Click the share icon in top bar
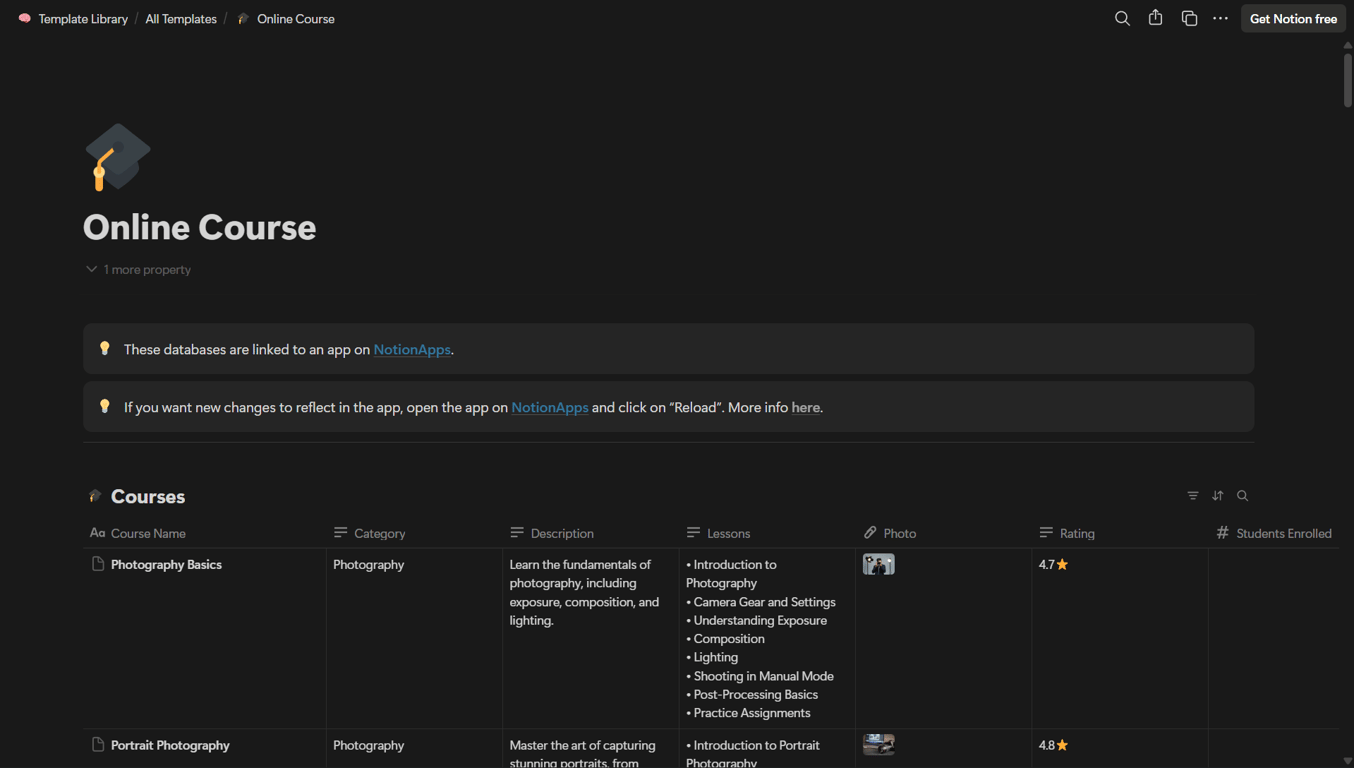The image size is (1354, 768). 1155,18
